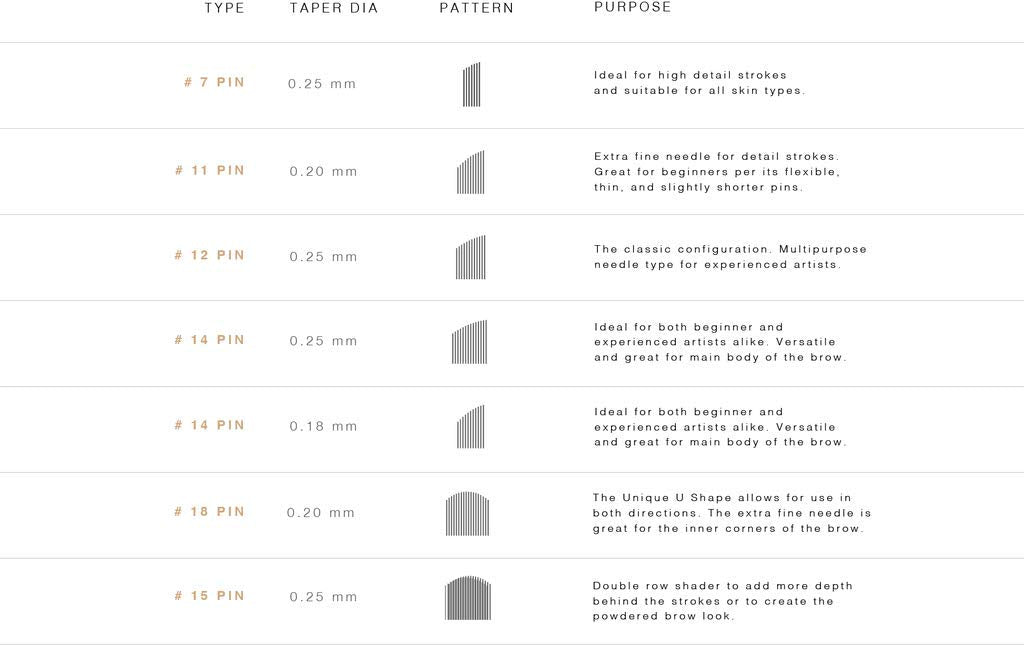Click the #15 PIN double row pattern icon
Screen dimensions: 1024x645
[468, 598]
